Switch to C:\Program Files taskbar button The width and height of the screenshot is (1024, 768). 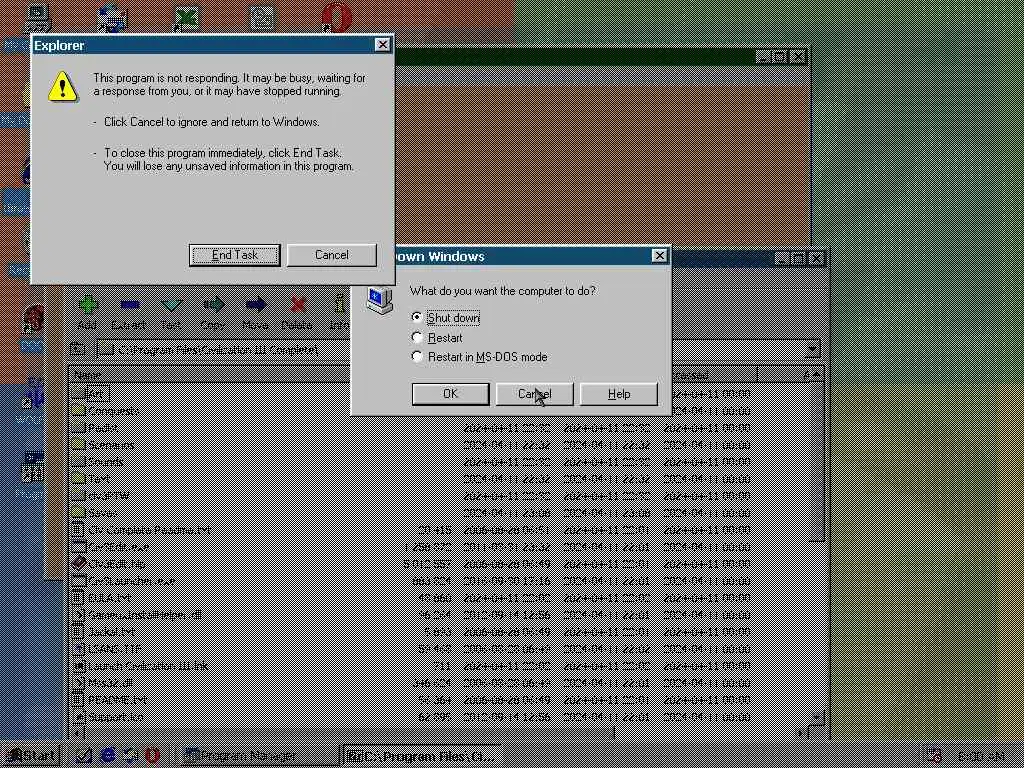(x=421, y=756)
